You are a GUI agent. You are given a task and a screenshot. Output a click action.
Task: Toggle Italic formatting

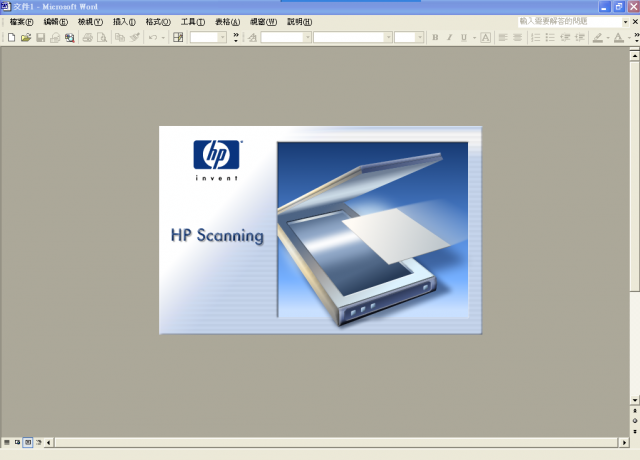pos(449,38)
